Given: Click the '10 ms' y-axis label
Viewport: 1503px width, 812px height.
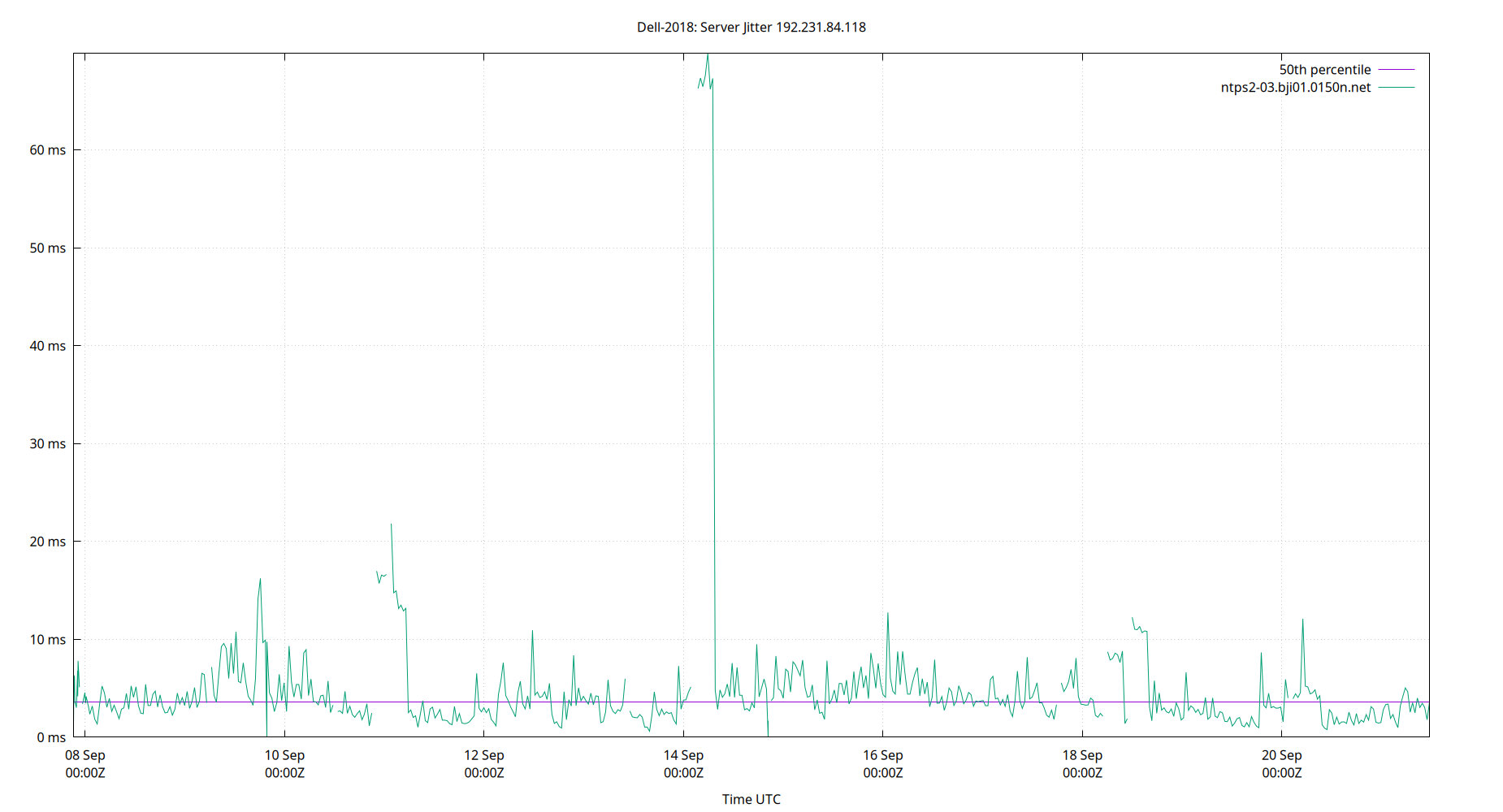Looking at the screenshot, I should pos(48,640).
